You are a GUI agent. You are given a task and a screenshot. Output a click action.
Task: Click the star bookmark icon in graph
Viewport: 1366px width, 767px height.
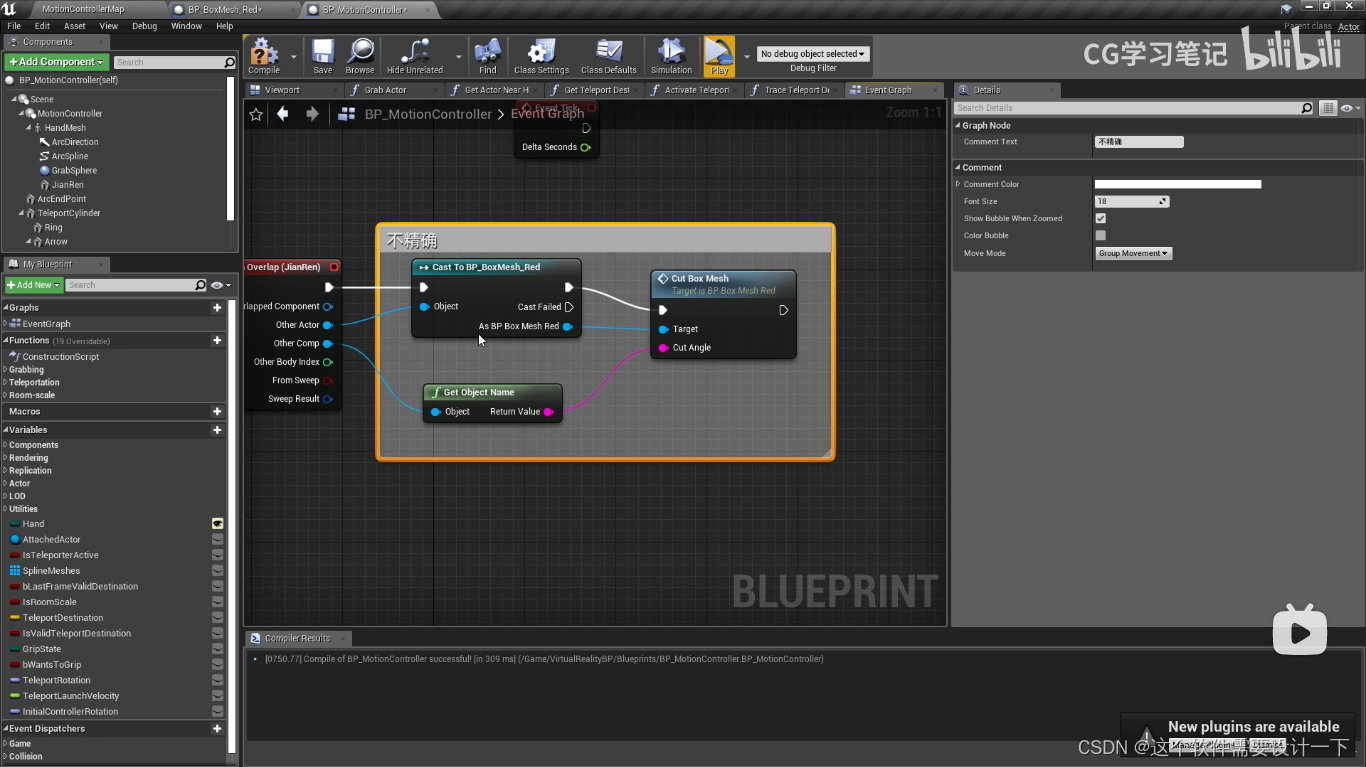[x=256, y=114]
